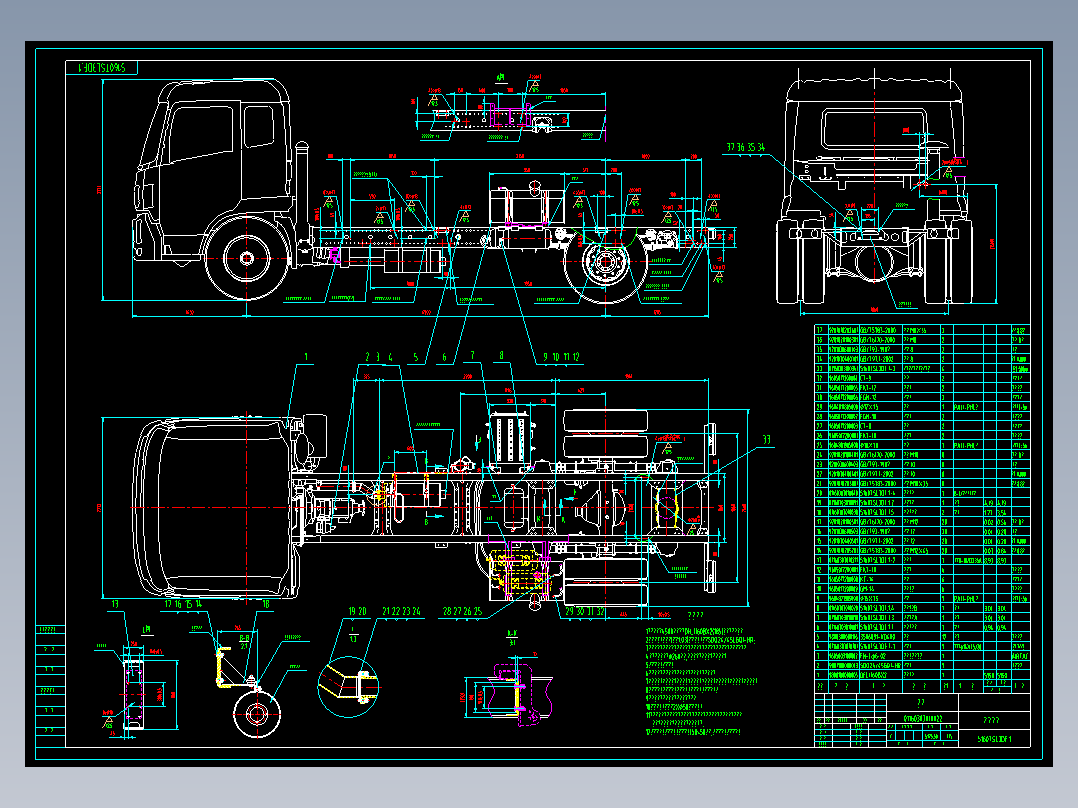Click the front wheel hub in side view
1078x808 pixels.
click(x=247, y=259)
